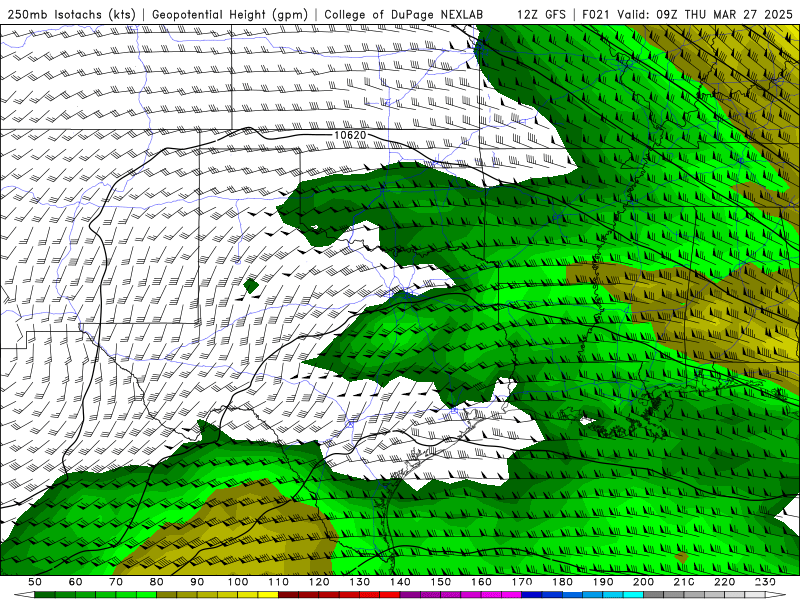Screen dimensions: 800x600
Task: Click the legend value 160
Action: 481,582
